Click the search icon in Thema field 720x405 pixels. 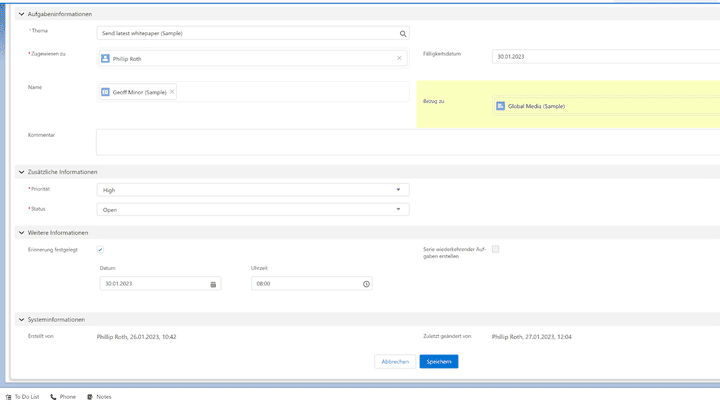coord(403,33)
